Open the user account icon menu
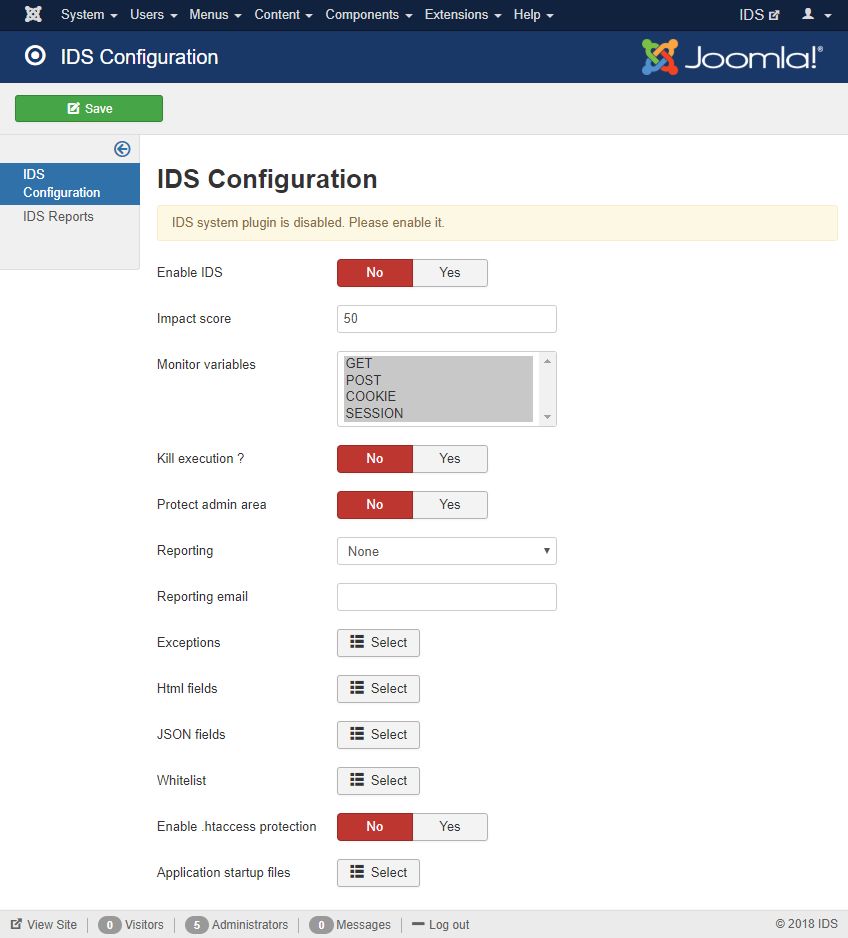The width and height of the screenshot is (848, 938). (x=816, y=14)
